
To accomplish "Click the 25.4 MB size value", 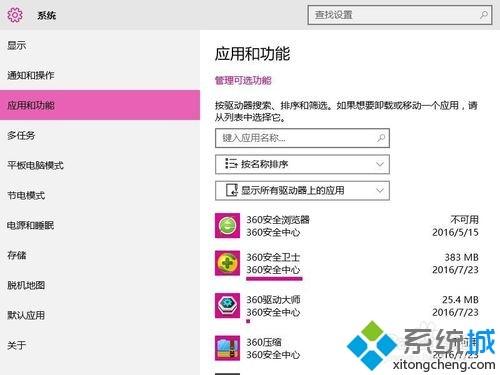I will pos(460,300).
